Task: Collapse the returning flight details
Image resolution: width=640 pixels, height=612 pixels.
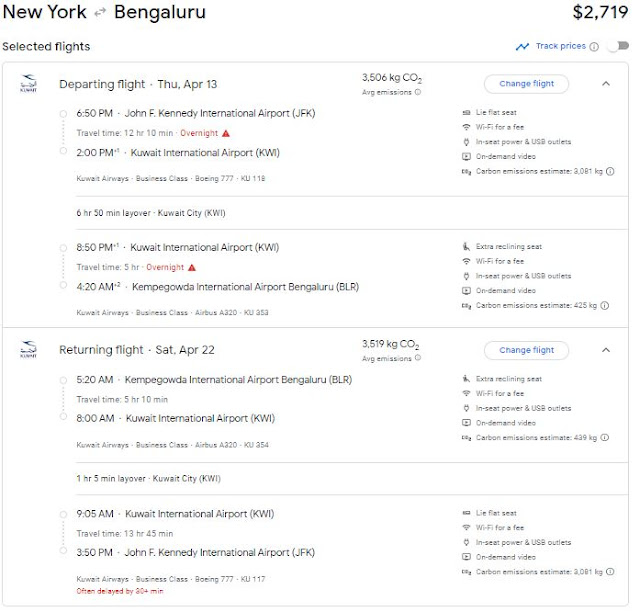Action: point(606,350)
